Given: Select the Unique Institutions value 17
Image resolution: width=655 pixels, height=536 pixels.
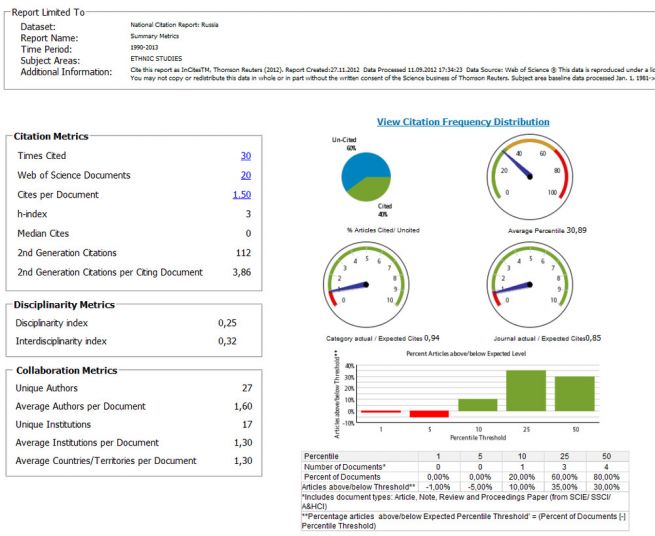Looking at the screenshot, I should click(x=247, y=424).
